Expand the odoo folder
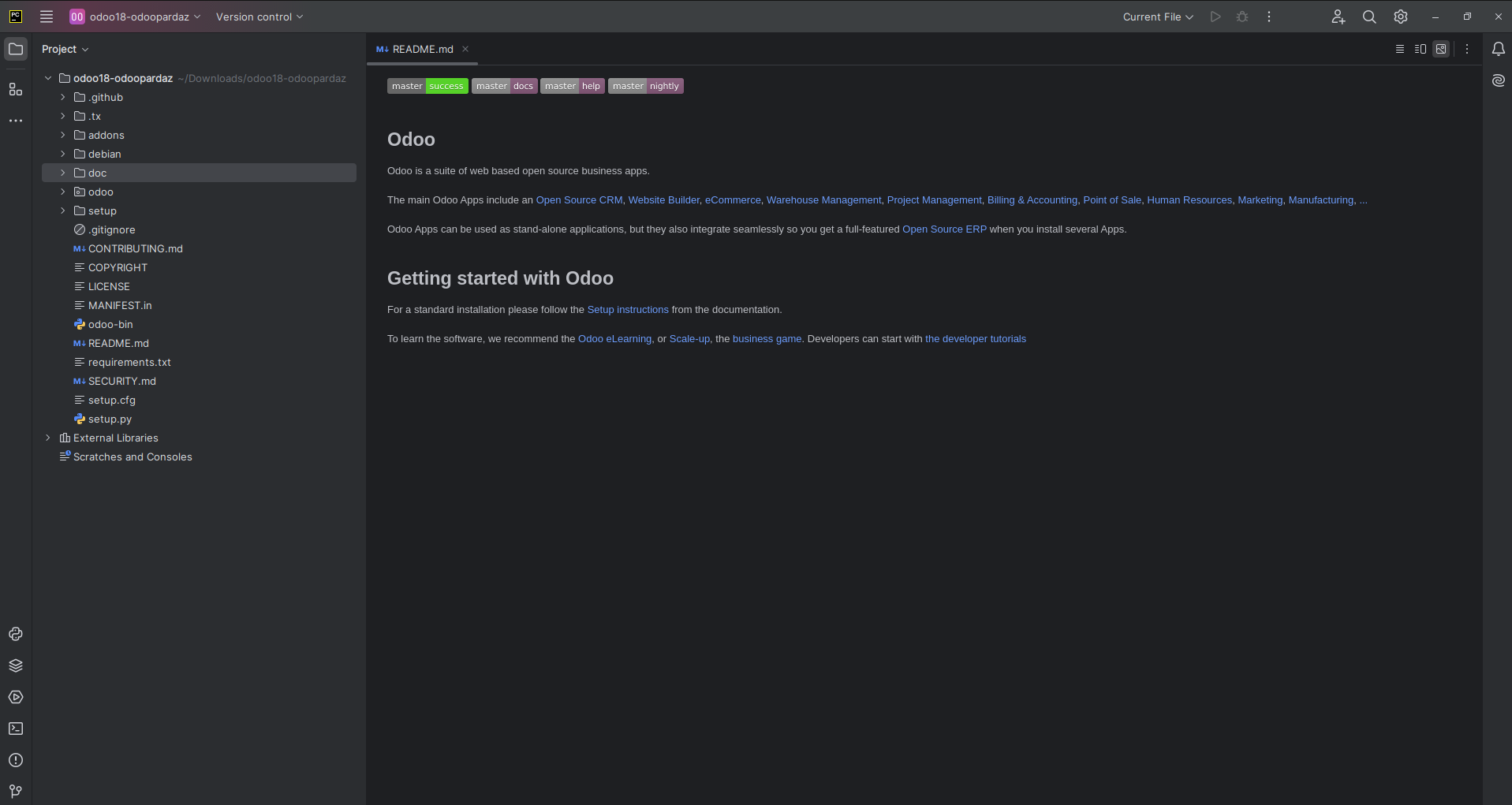This screenshot has width=1512, height=805. pyautogui.click(x=63, y=192)
